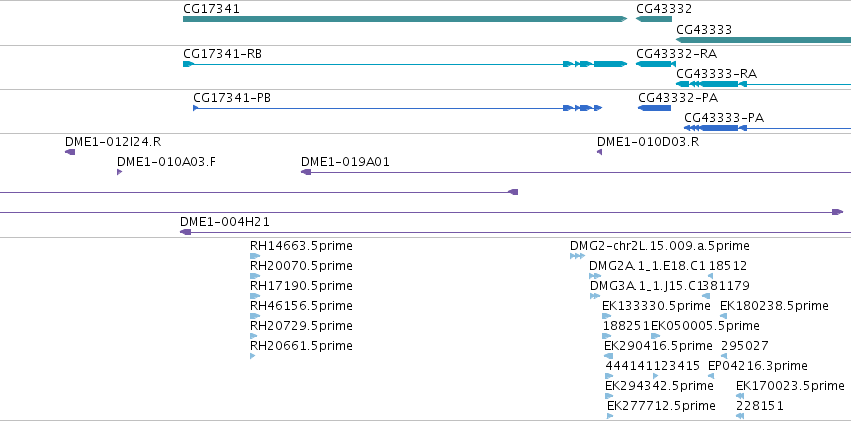Click the DME1-010D03.R arrow glyph
This screenshot has width=851, height=421.
(599, 152)
